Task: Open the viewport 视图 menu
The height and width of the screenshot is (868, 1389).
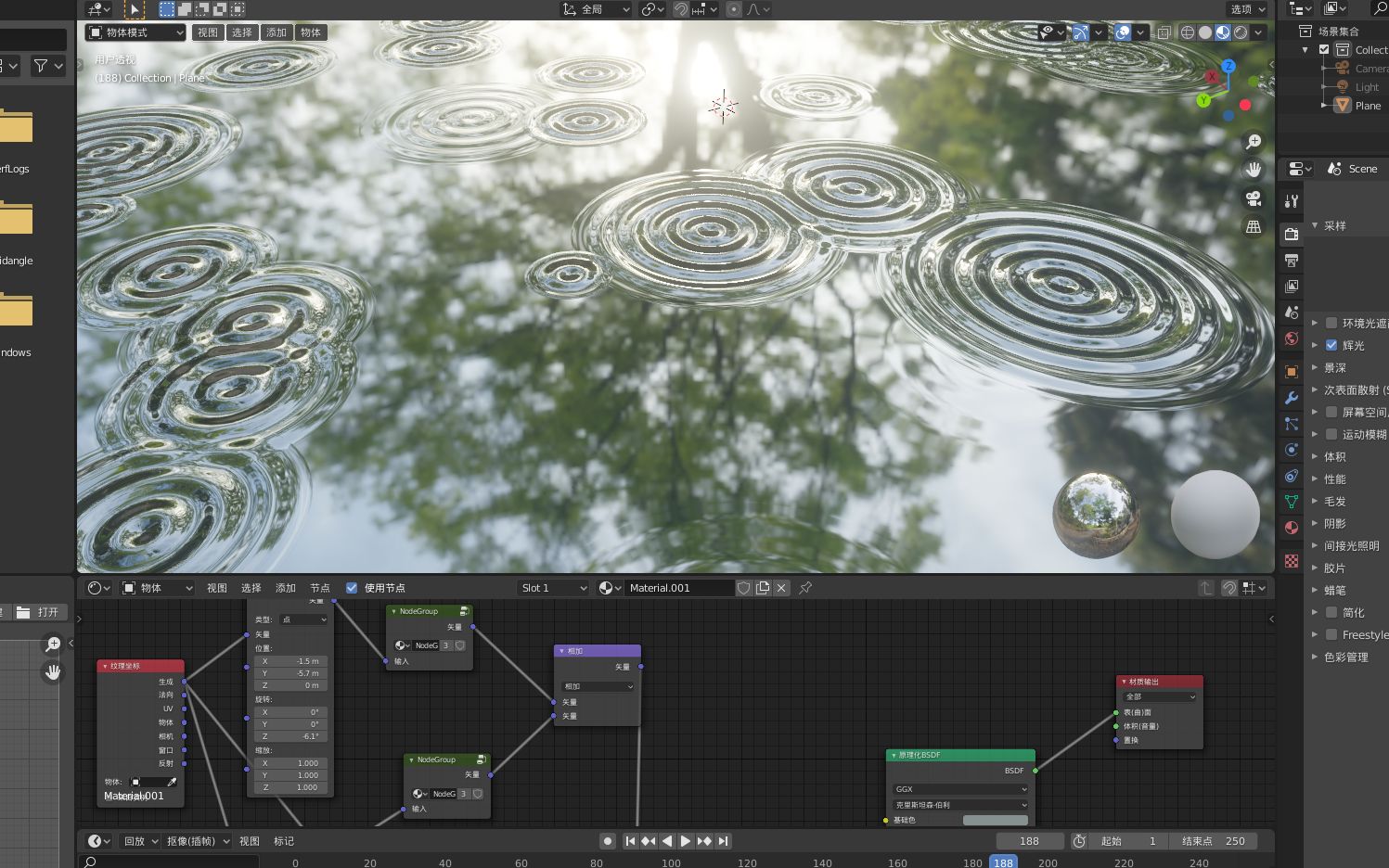Action: tap(208, 32)
